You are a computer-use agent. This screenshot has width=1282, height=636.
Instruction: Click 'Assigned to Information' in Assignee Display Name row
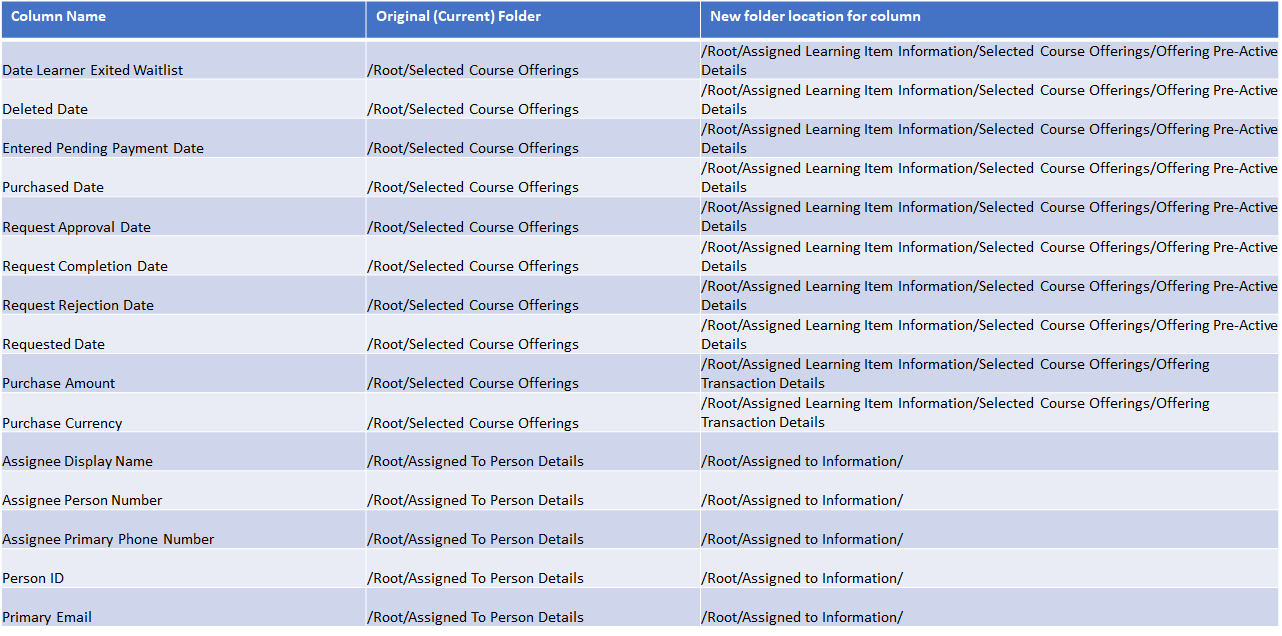point(990,451)
